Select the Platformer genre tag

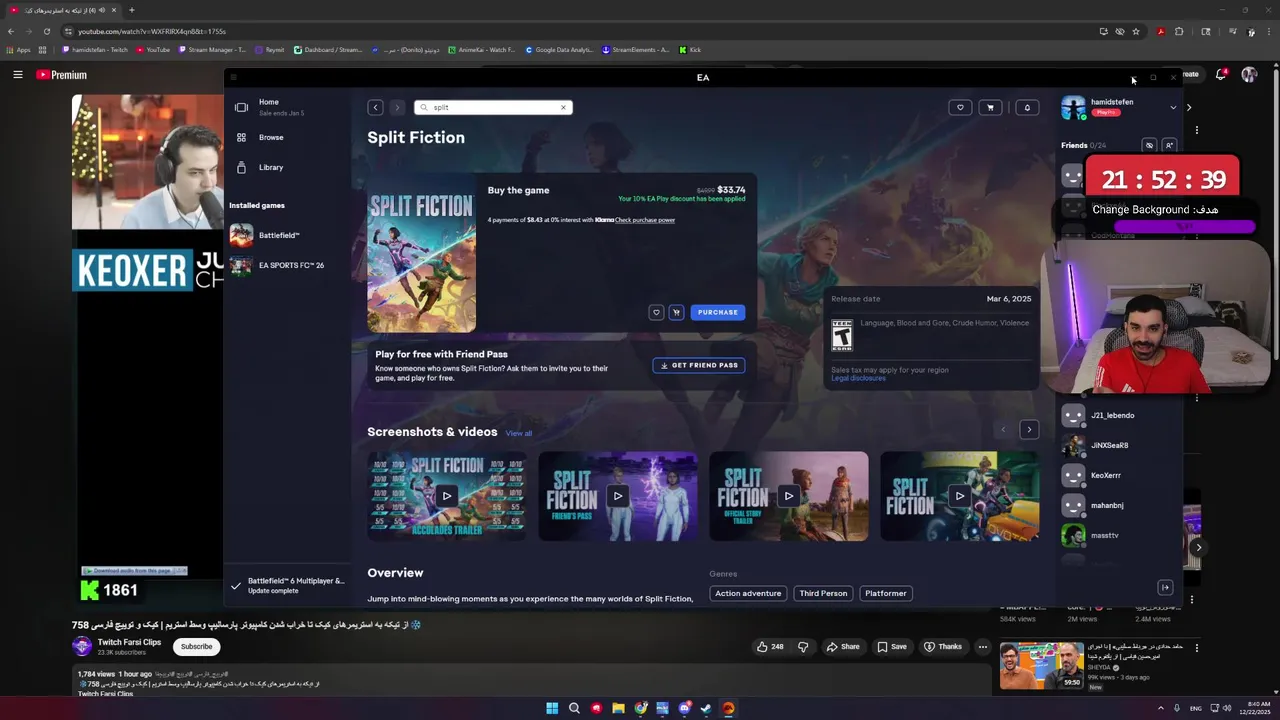coord(886,593)
